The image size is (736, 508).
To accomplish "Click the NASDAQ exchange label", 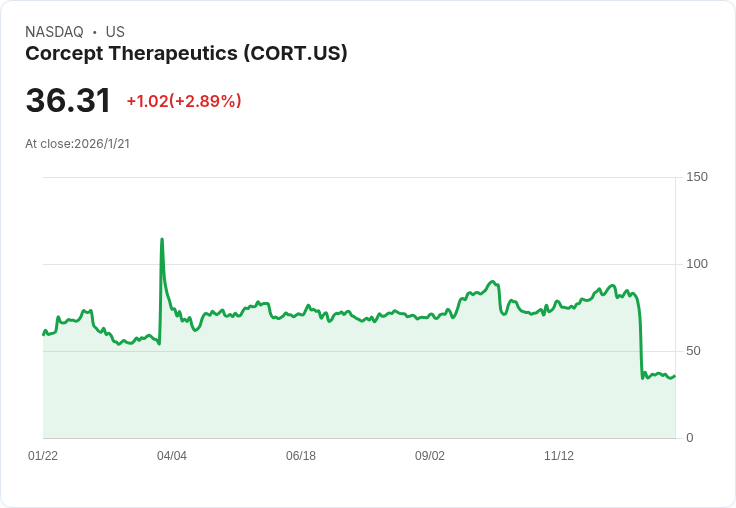I will tap(54, 32).
